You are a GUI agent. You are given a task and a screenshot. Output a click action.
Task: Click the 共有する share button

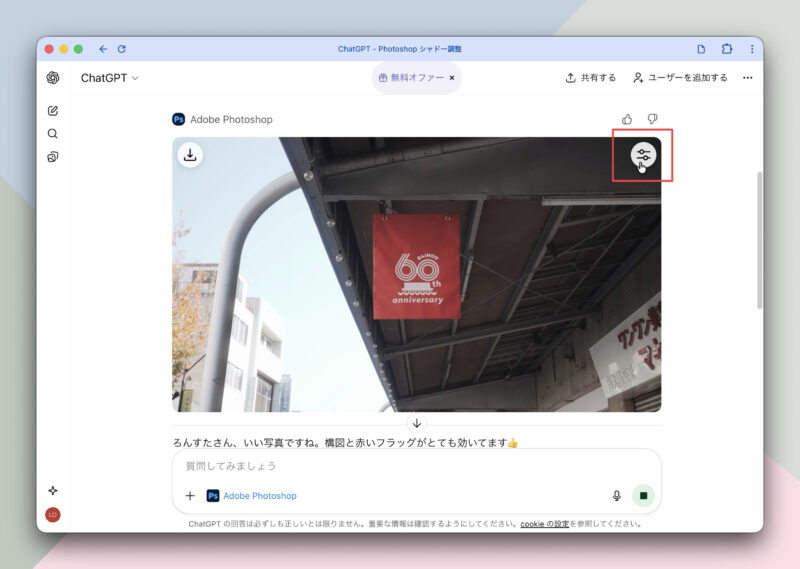(x=590, y=78)
